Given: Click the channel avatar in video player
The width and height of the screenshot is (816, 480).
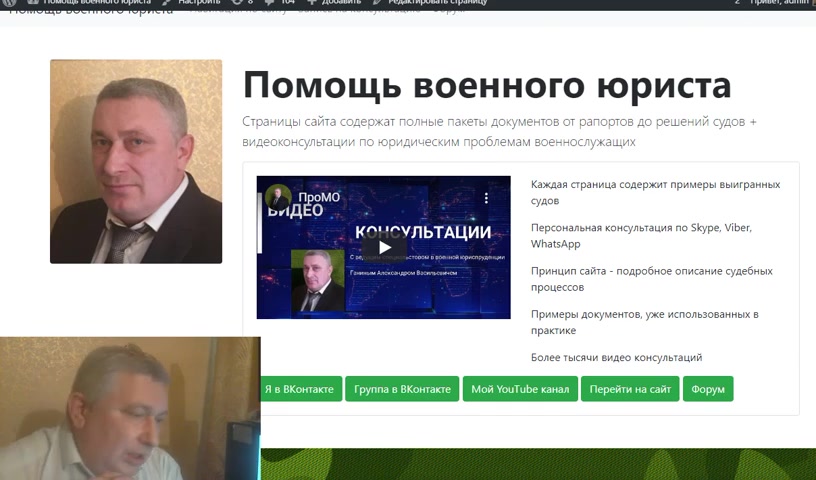Looking at the screenshot, I should pyautogui.click(x=277, y=197).
